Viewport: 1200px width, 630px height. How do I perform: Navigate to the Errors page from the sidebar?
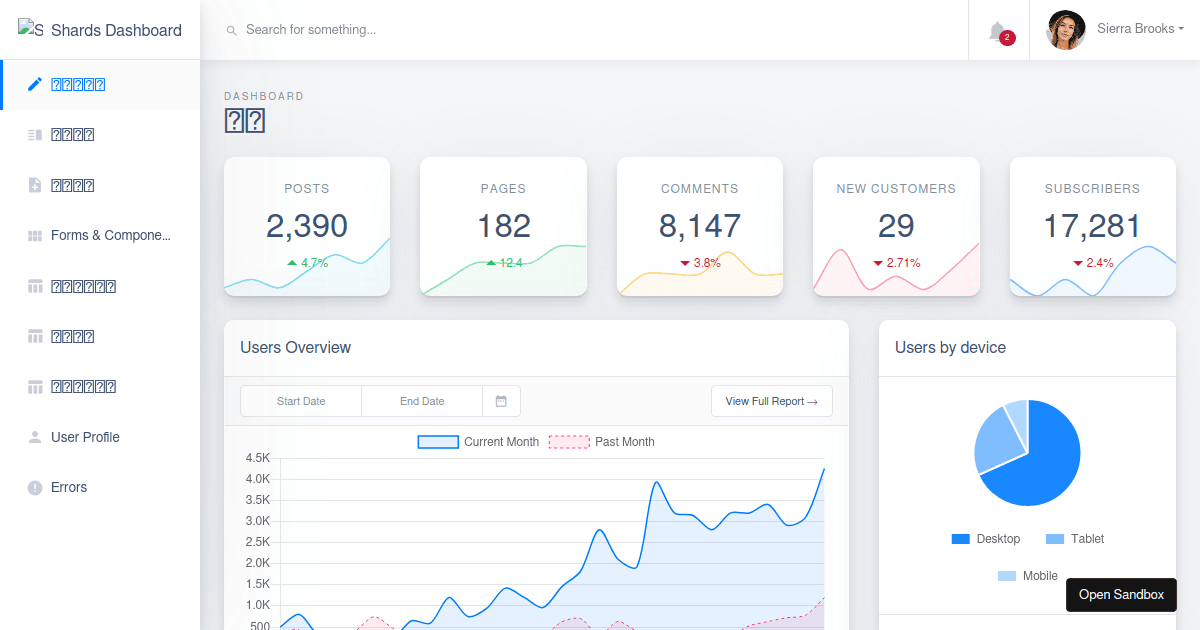point(70,487)
